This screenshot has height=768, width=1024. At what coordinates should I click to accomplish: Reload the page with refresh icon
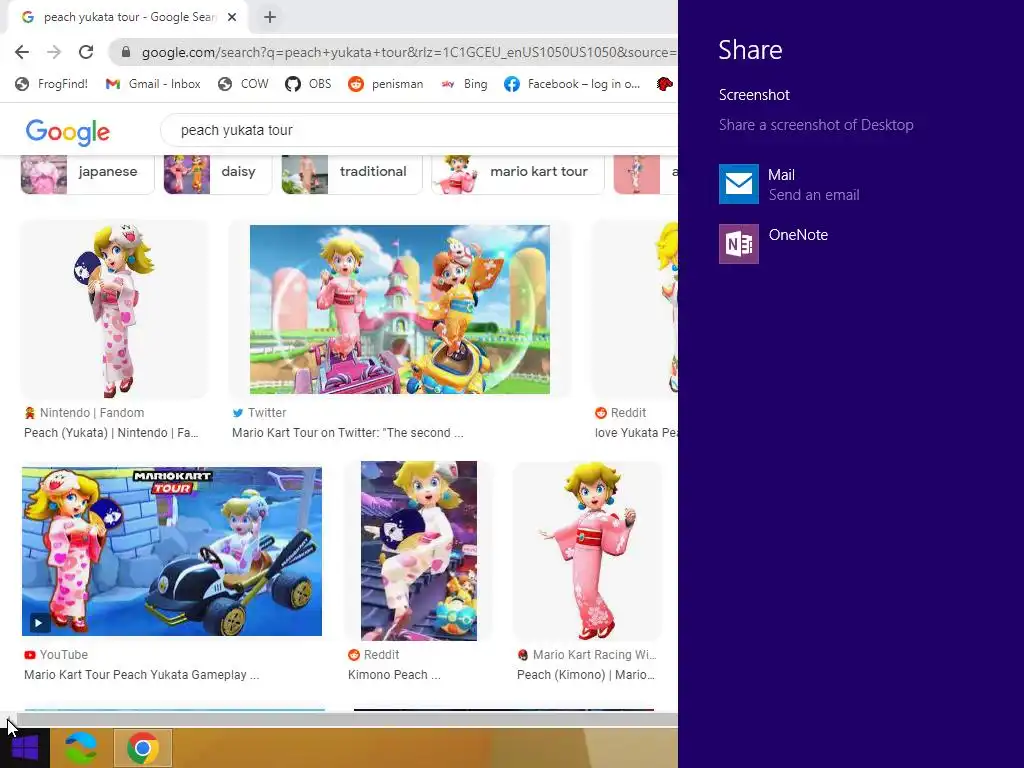(x=86, y=52)
